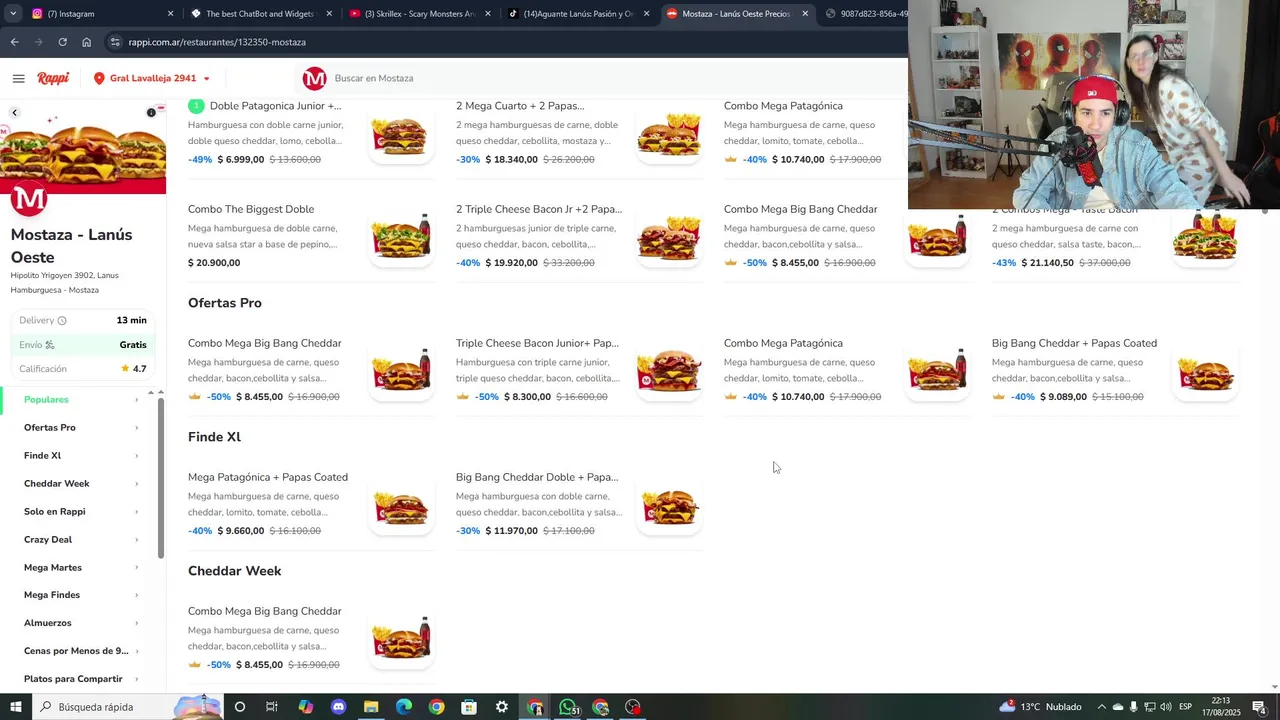Click Cheddar Week Combo Mega Big Bang image

401,639
